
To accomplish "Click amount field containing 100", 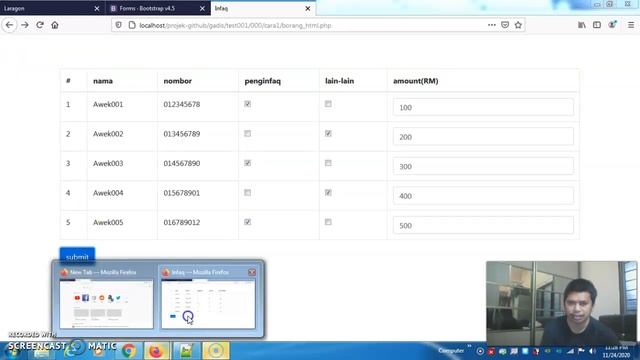I will tap(483, 107).
